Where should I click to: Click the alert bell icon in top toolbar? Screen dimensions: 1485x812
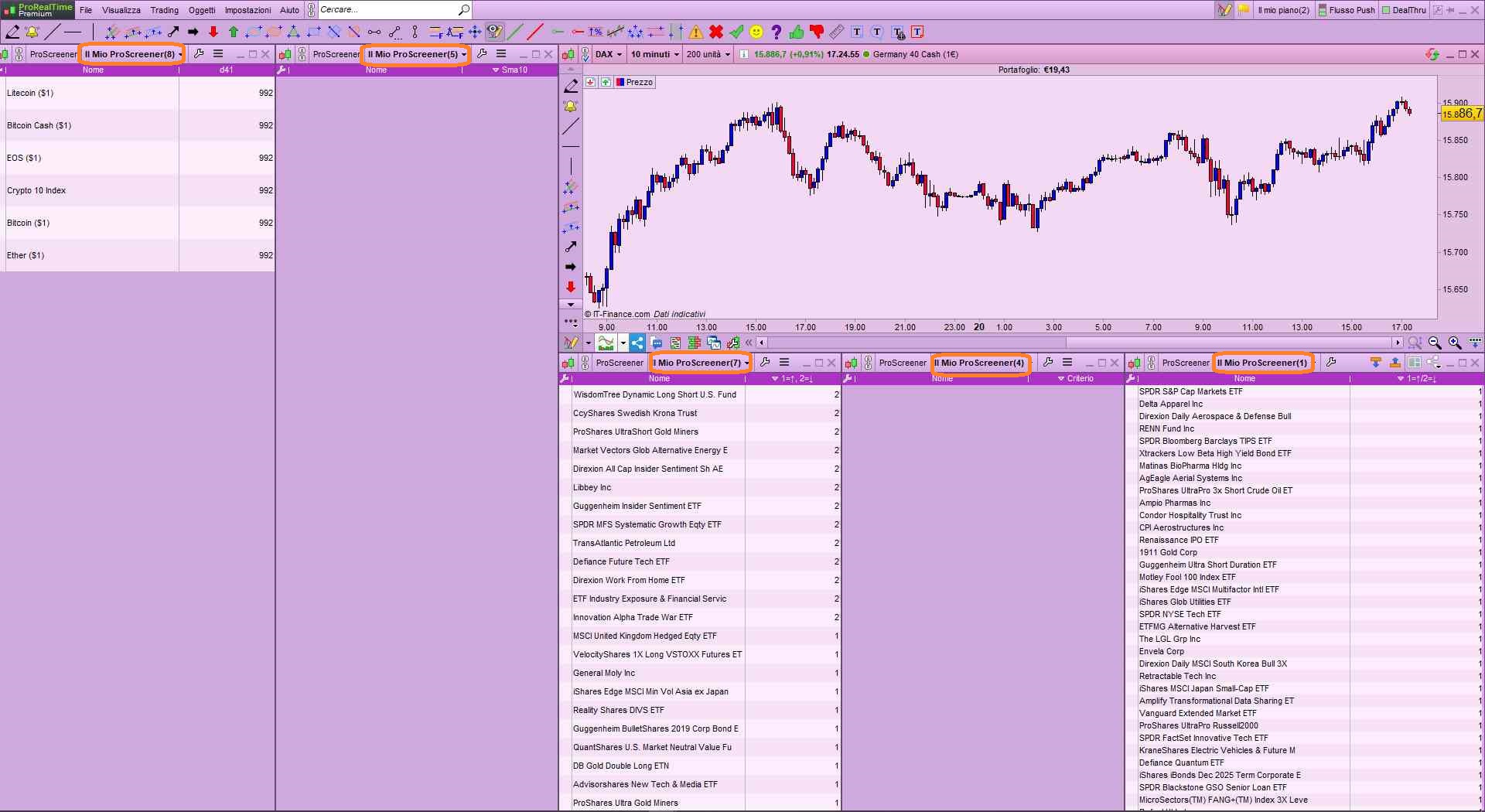tap(32, 32)
